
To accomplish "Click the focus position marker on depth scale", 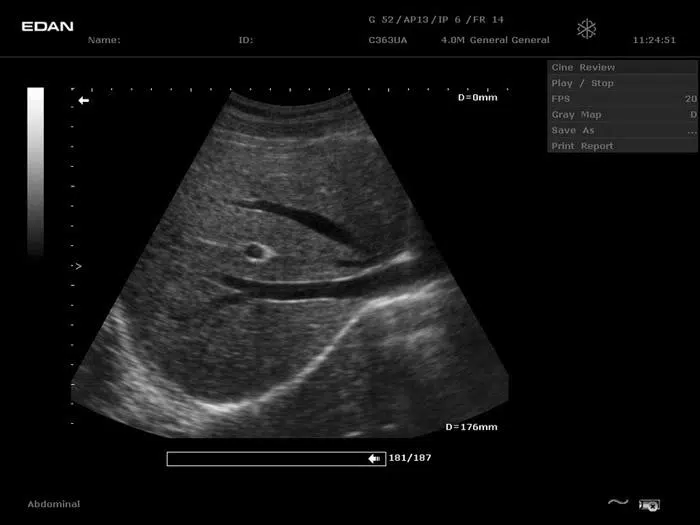I will coord(77,266).
